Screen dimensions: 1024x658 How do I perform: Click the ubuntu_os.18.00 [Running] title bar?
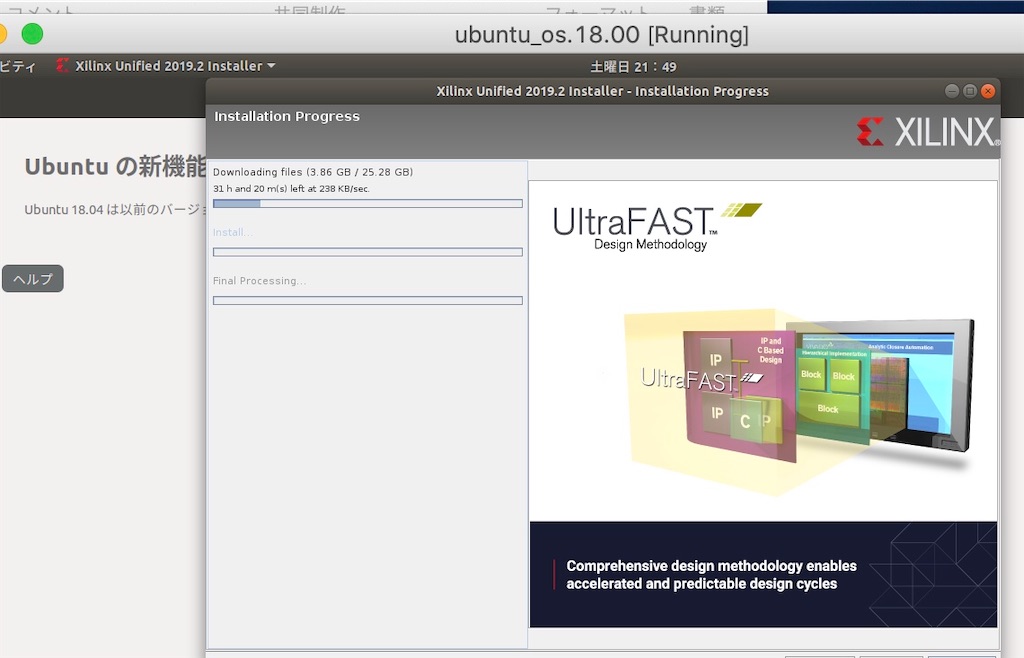click(601, 34)
